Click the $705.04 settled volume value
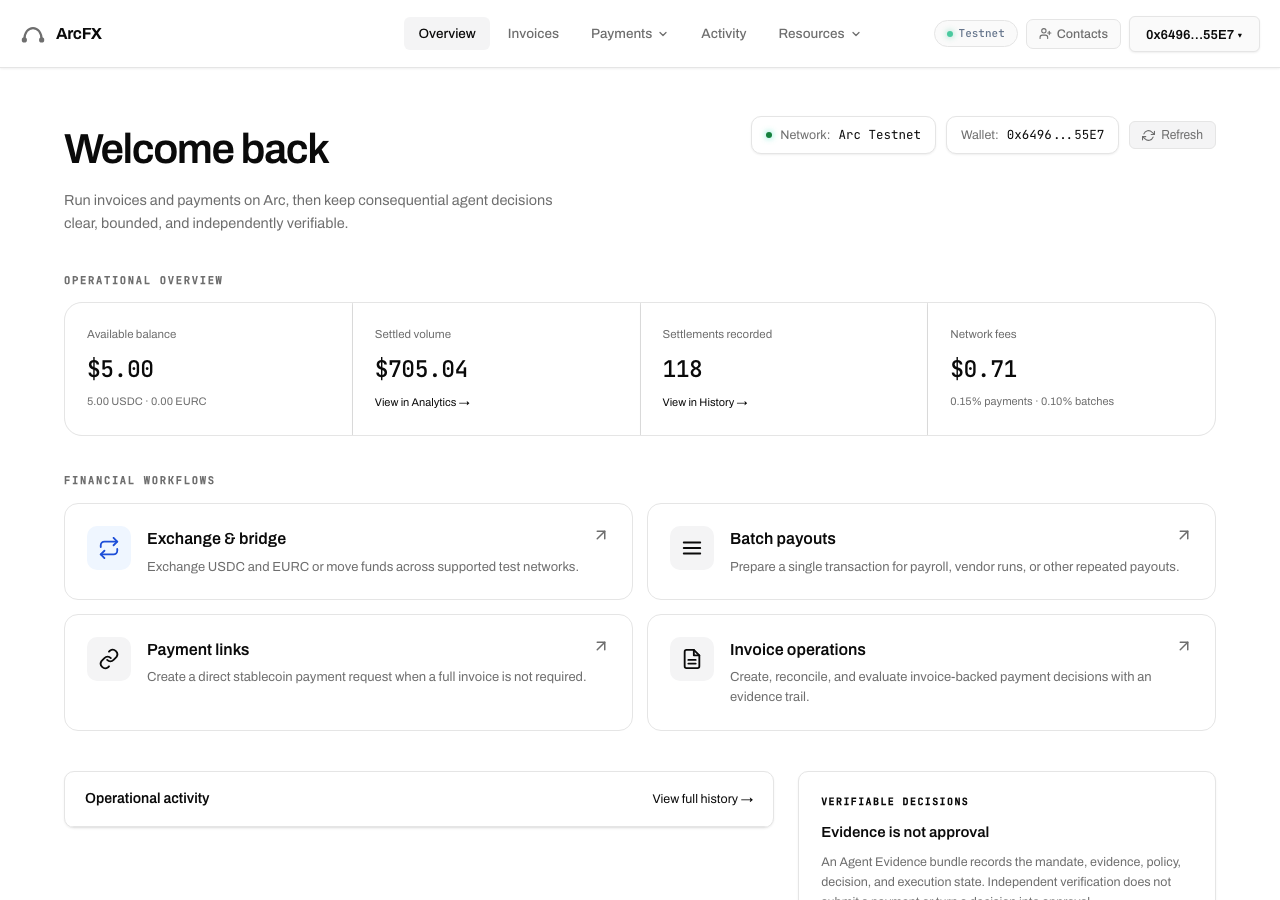The height and width of the screenshot is (900, 1280). click(421, 369)
